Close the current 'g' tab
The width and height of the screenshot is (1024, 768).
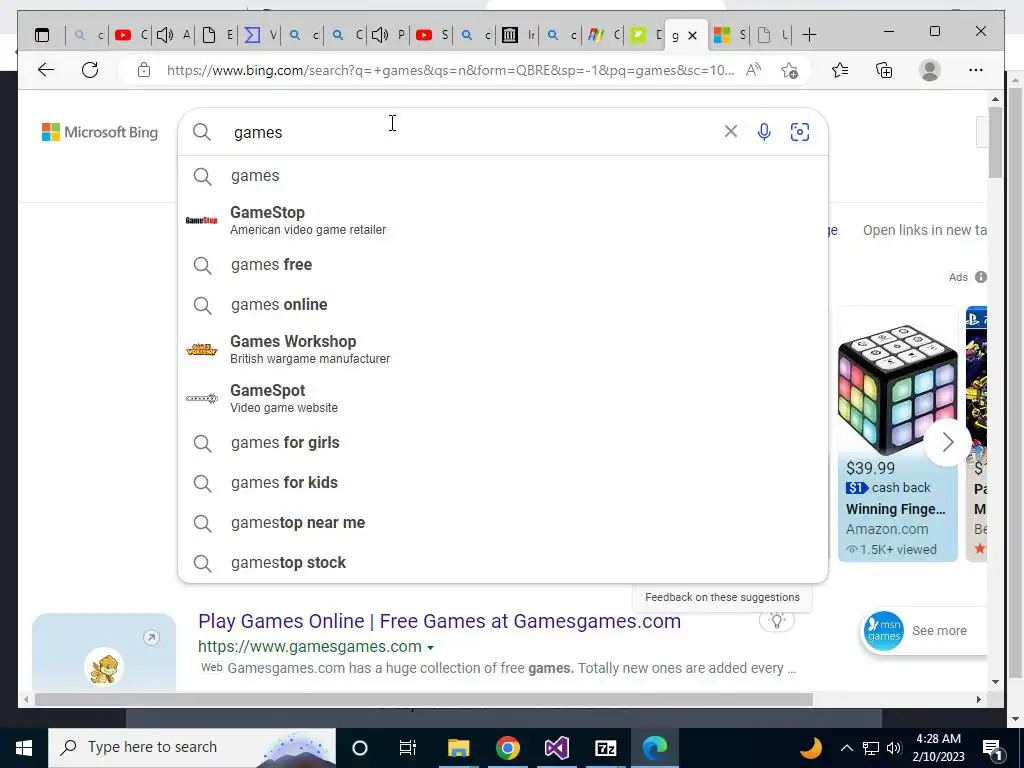693,35
